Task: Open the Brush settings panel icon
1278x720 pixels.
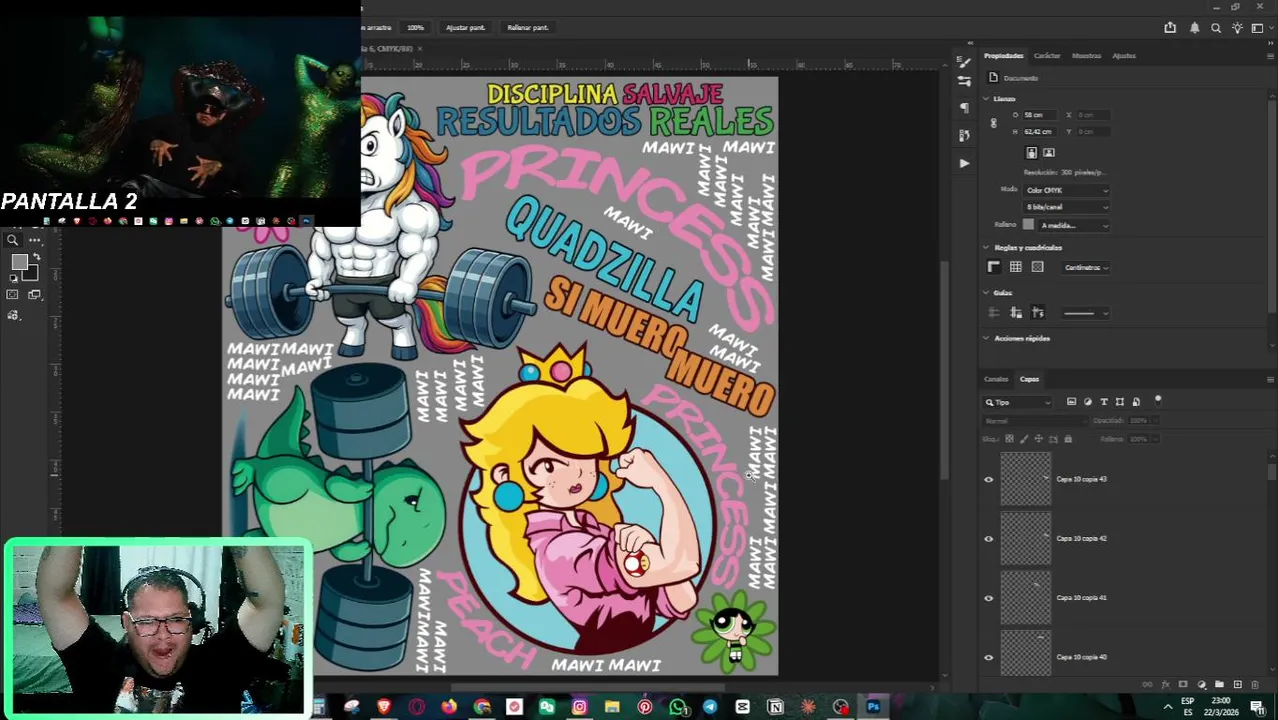Action: pyautogui.click(x=964, y=62)
